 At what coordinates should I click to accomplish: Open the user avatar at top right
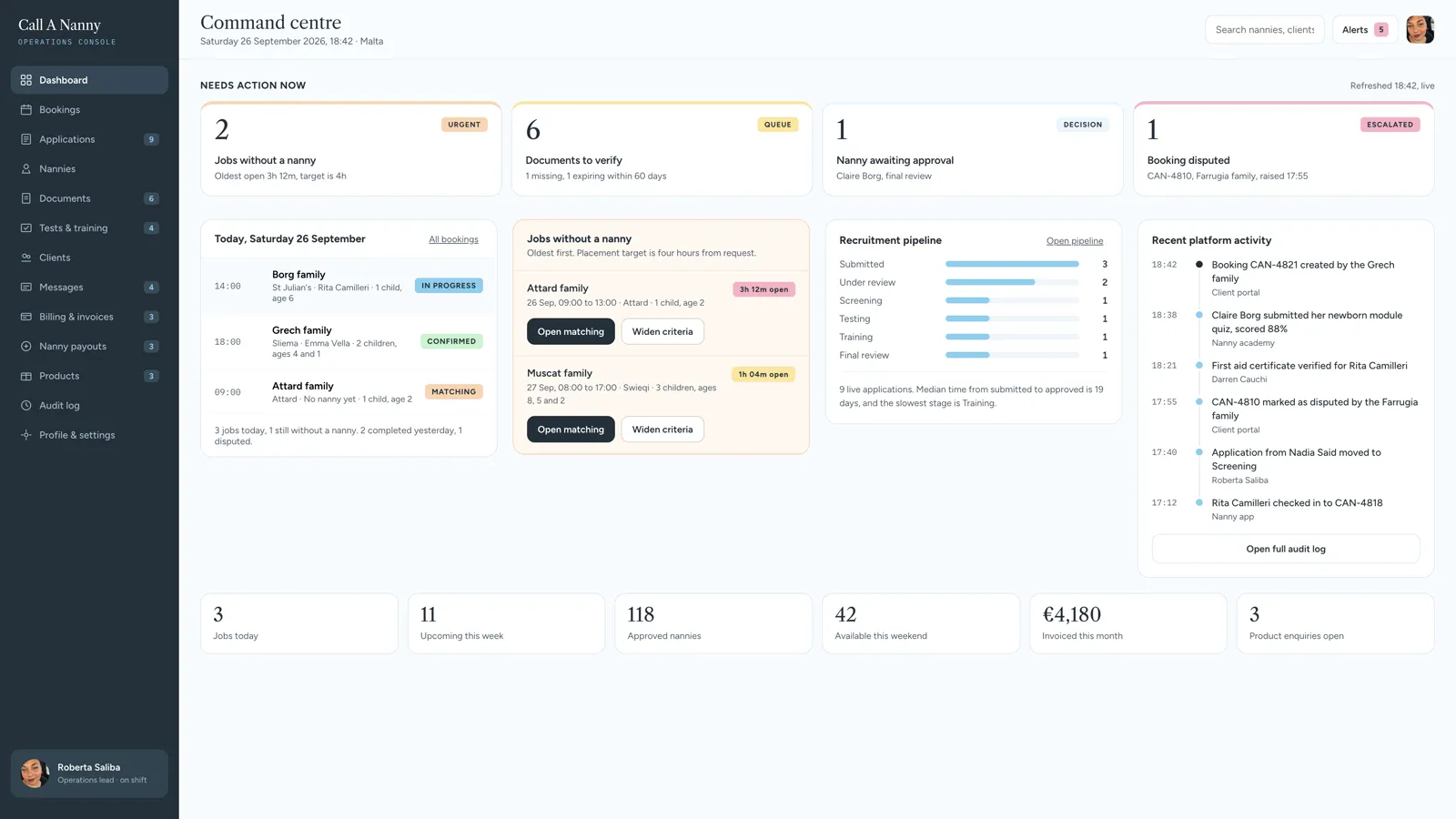click(1420, 29)
